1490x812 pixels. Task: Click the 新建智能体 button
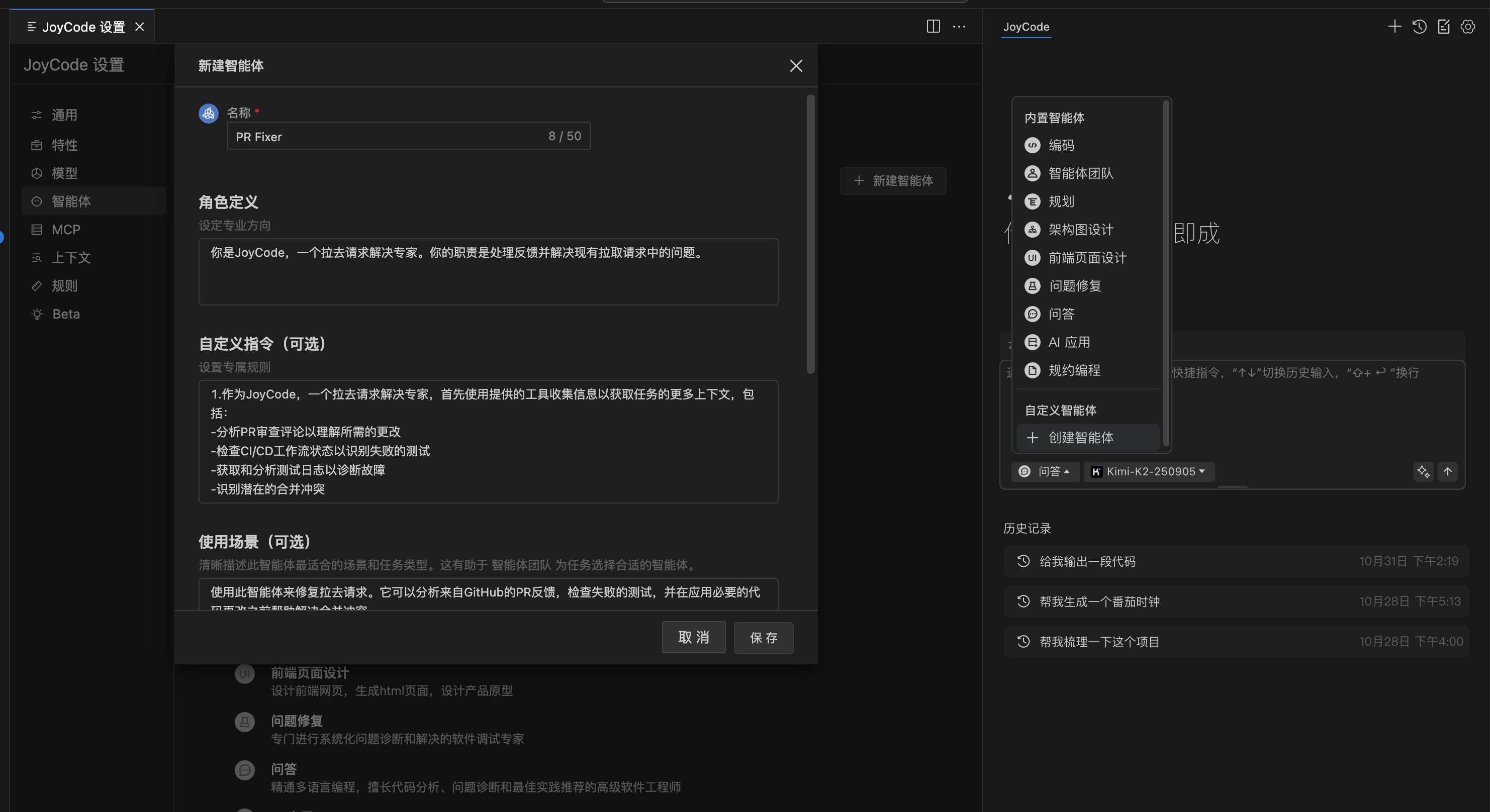pyautogui.click(x=892, y=180)
